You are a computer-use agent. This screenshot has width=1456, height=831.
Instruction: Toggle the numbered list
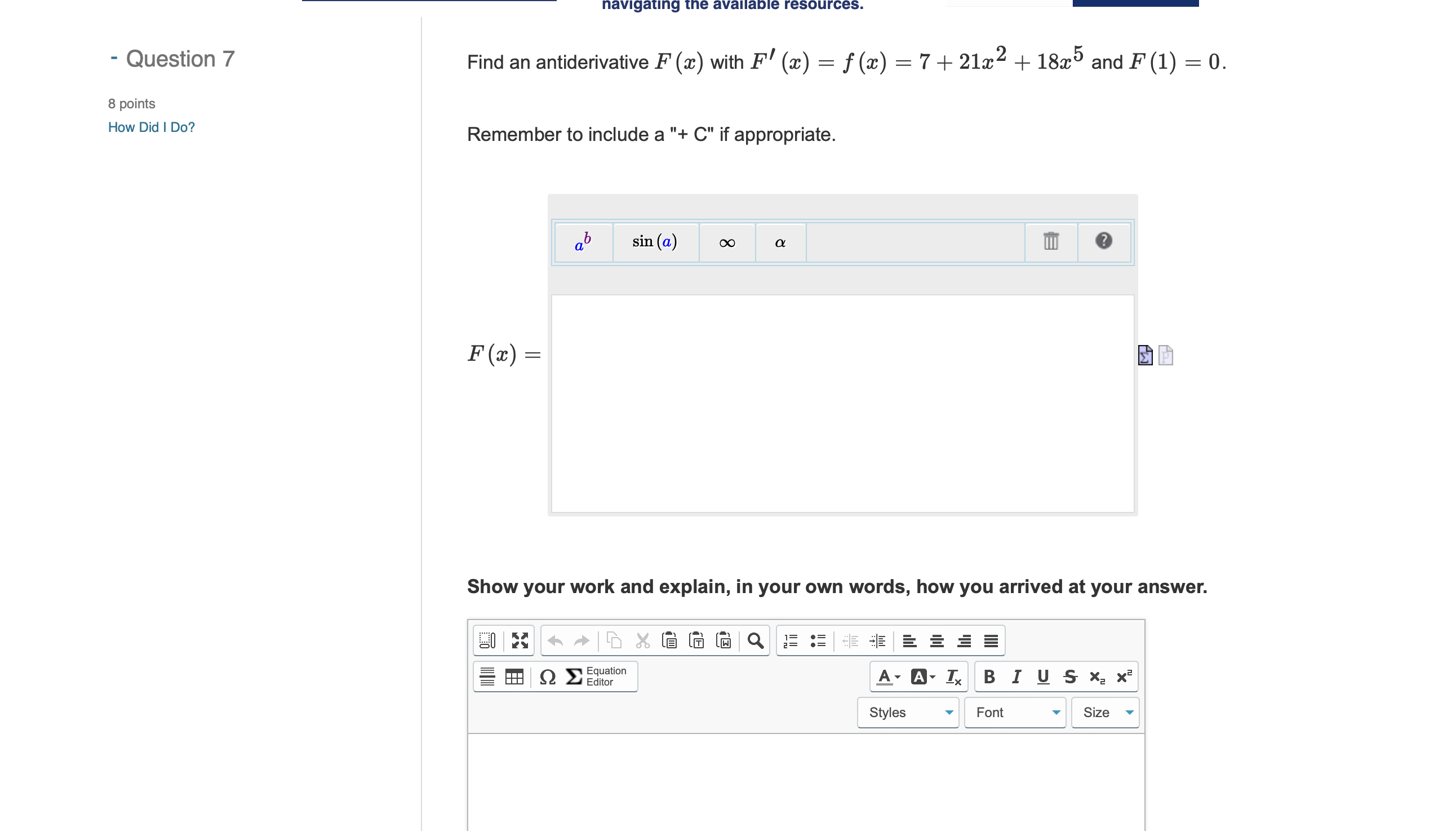791,640
